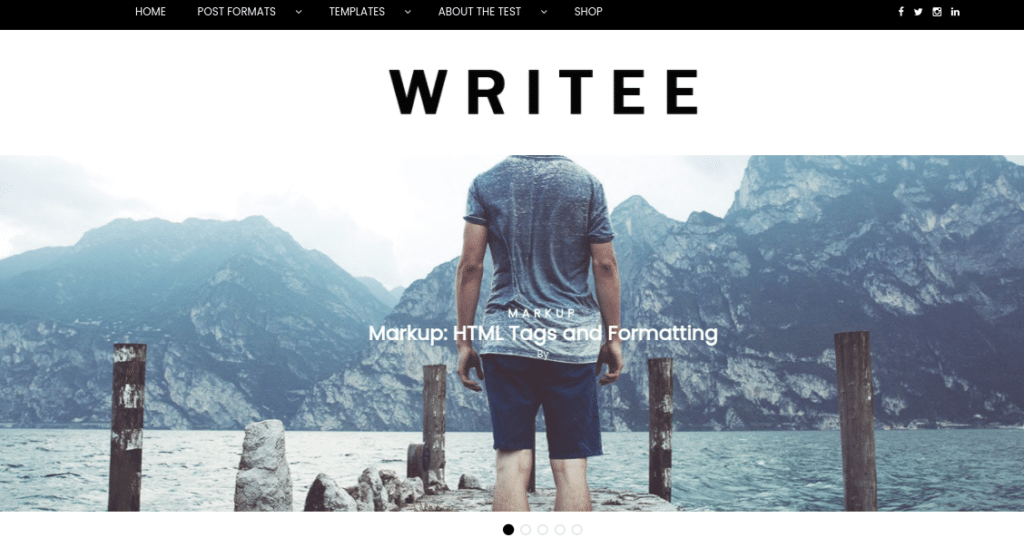1024x547 pixels.
Task: Open the Facebook social icon
Action: pyautogui.click(x=901, y=12)
